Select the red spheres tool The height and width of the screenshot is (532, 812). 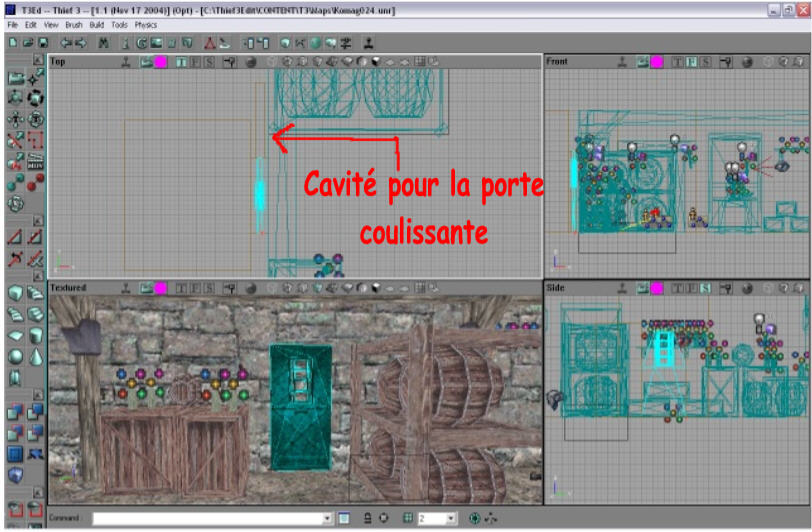point(35,182)
